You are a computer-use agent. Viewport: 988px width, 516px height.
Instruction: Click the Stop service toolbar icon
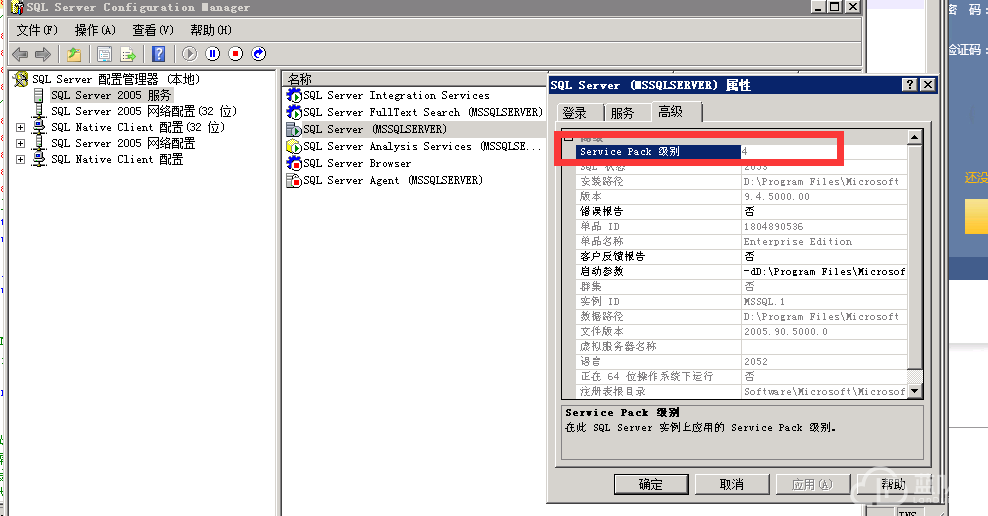236,54
